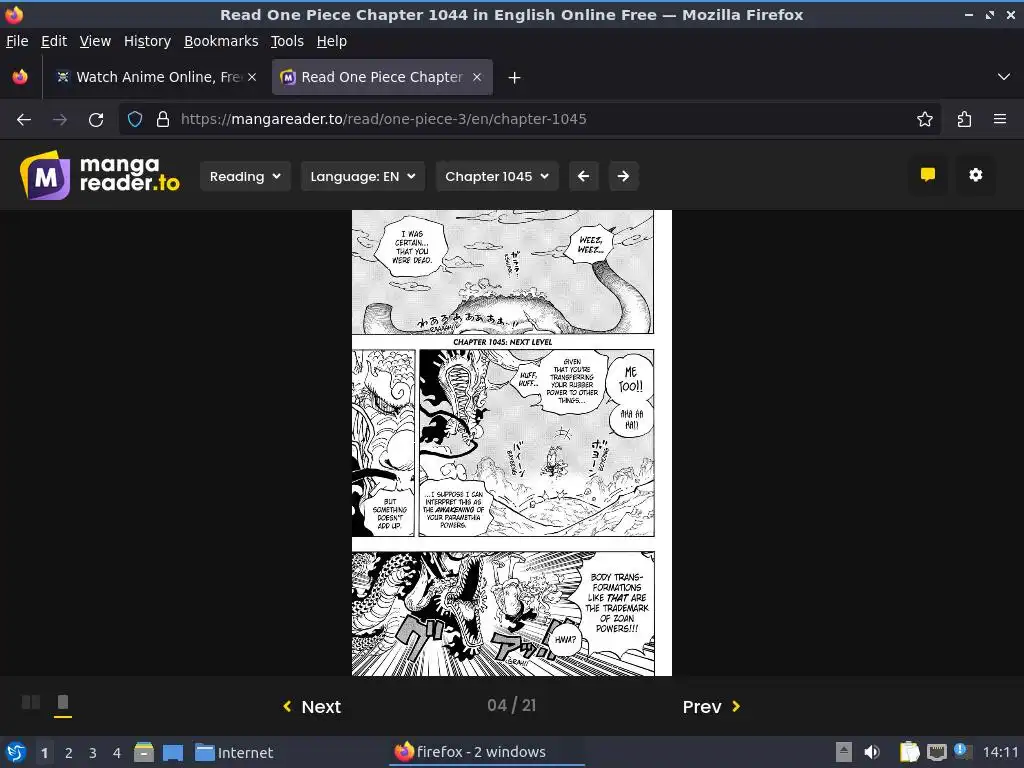Open the History menu
Screen dimensions: 1024x768
pos(148,41)
